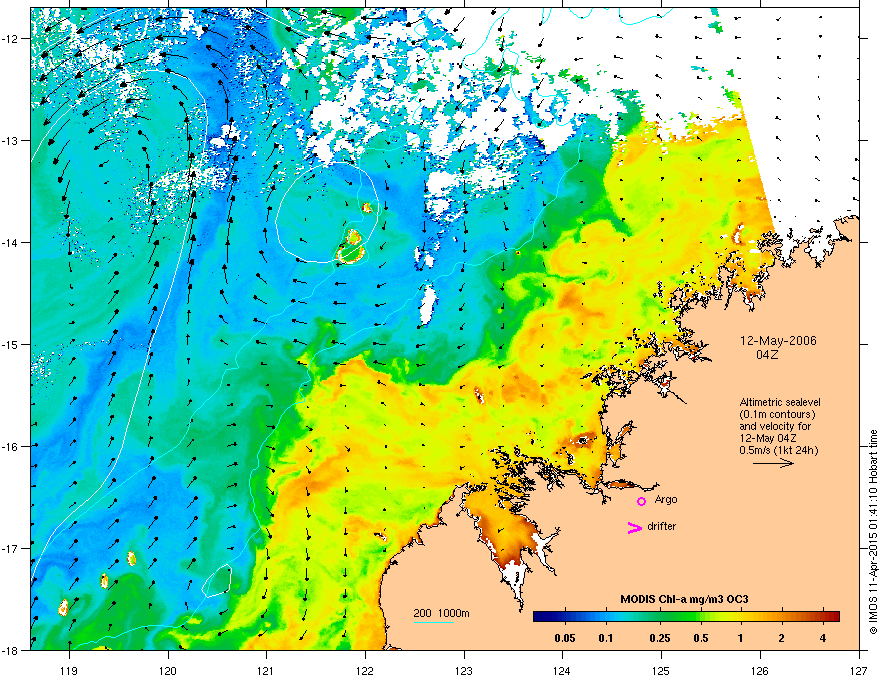Image resolution: width=880 pixels, height=680 pixels.
Task: Click latitude axis label -13
Action: click(11, 140)
